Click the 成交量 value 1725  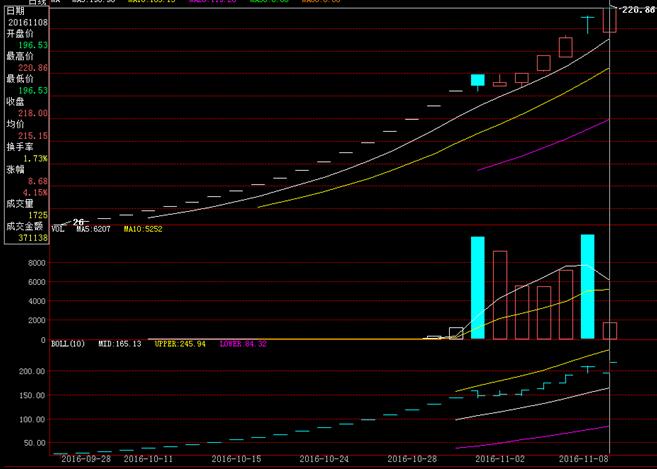coord(38,215)
